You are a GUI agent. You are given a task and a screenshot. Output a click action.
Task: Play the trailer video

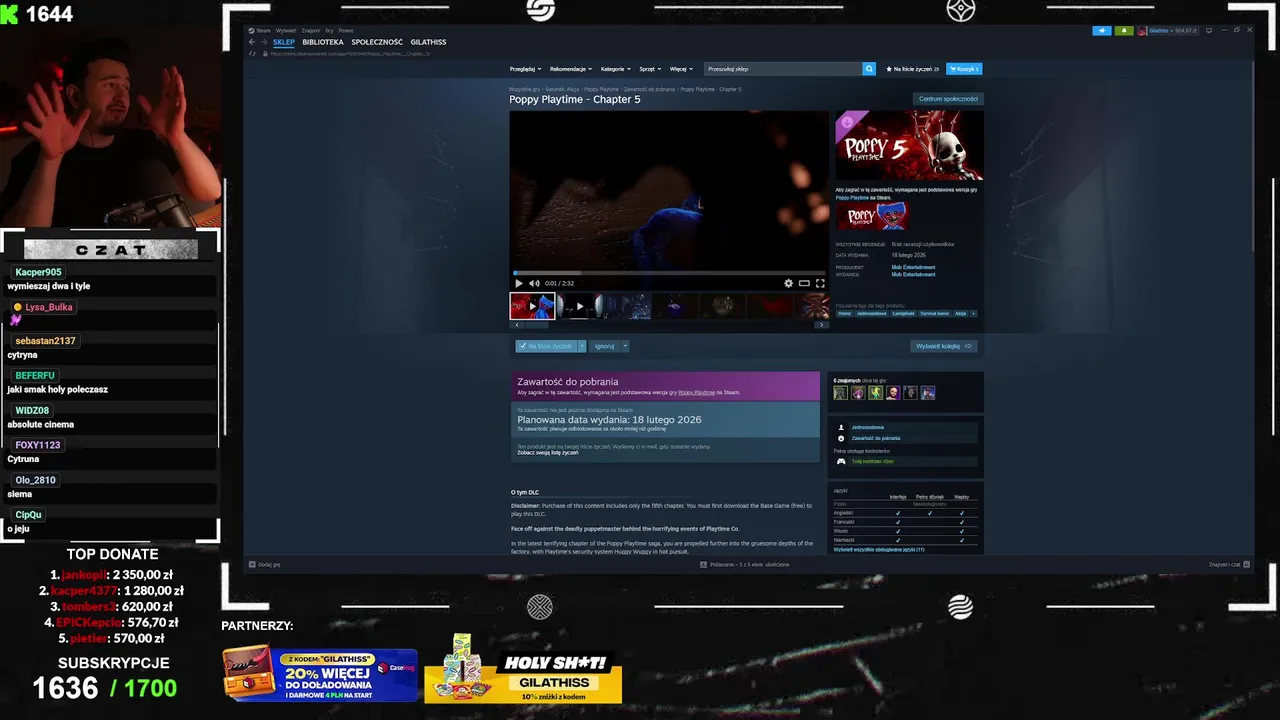(519, 283)
